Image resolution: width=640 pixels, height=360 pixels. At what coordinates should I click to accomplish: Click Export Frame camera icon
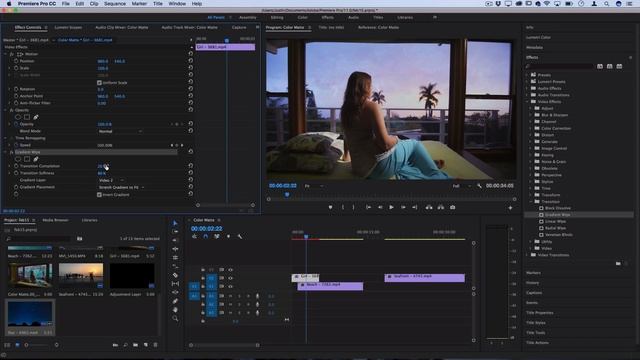(x=453, y=207)
